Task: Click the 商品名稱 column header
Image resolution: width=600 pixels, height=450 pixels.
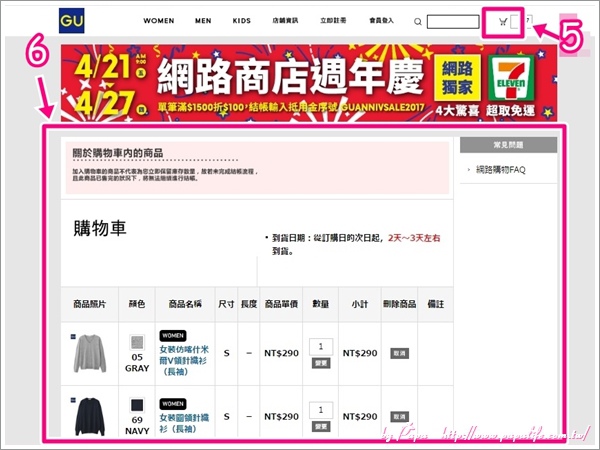Action: coord(185,304)
